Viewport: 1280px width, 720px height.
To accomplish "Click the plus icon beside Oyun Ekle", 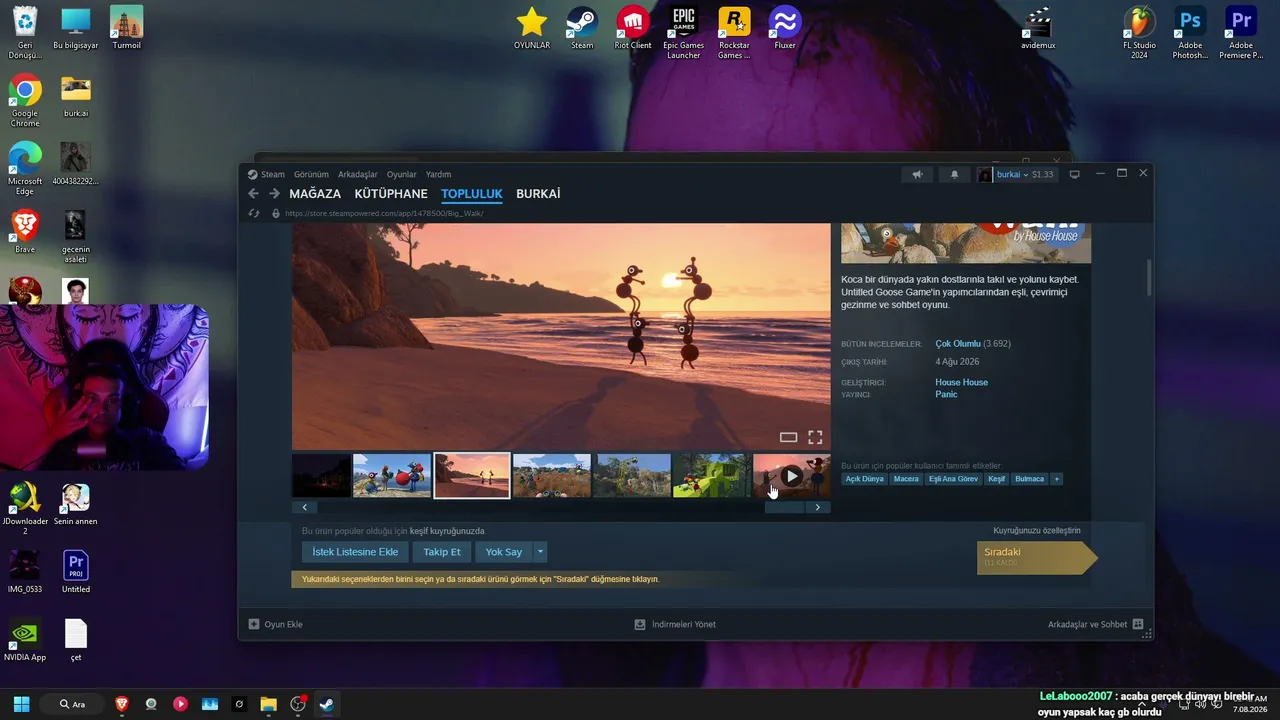I will coord(254,624).
